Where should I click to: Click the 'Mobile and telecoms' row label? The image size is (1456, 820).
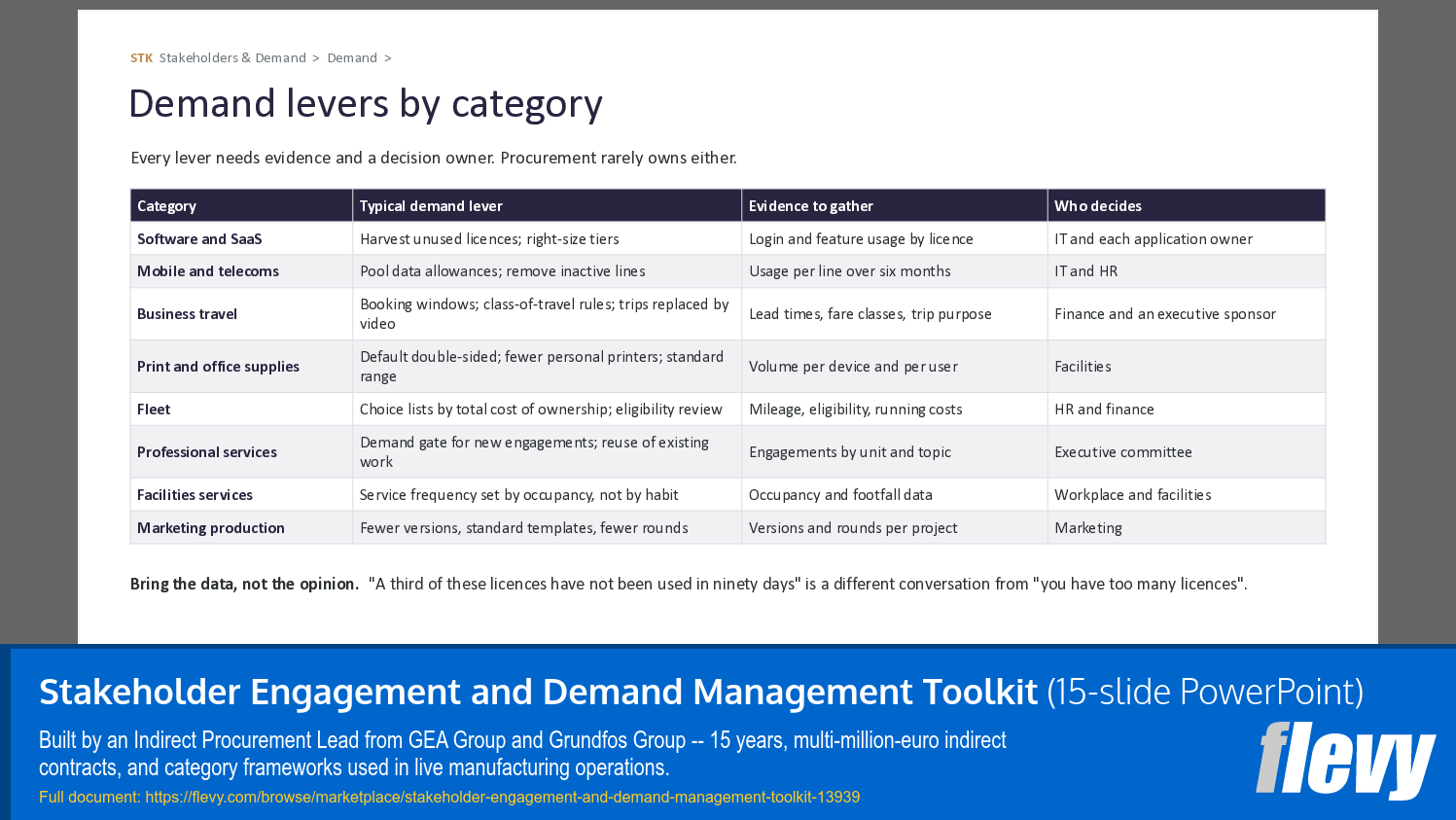tap(208, 271)
